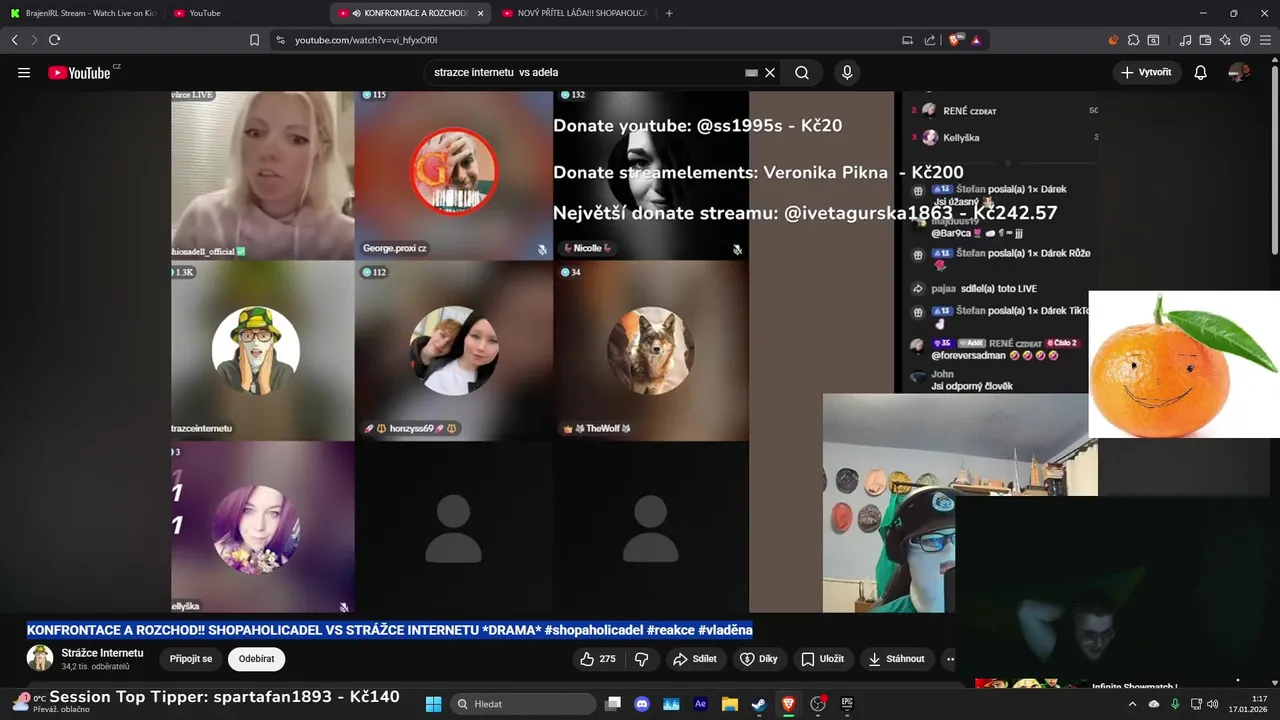This screenshot has height=720, width=1280.
Task: Open Discord from the taskbar
Action: click(x=642, y=704)
